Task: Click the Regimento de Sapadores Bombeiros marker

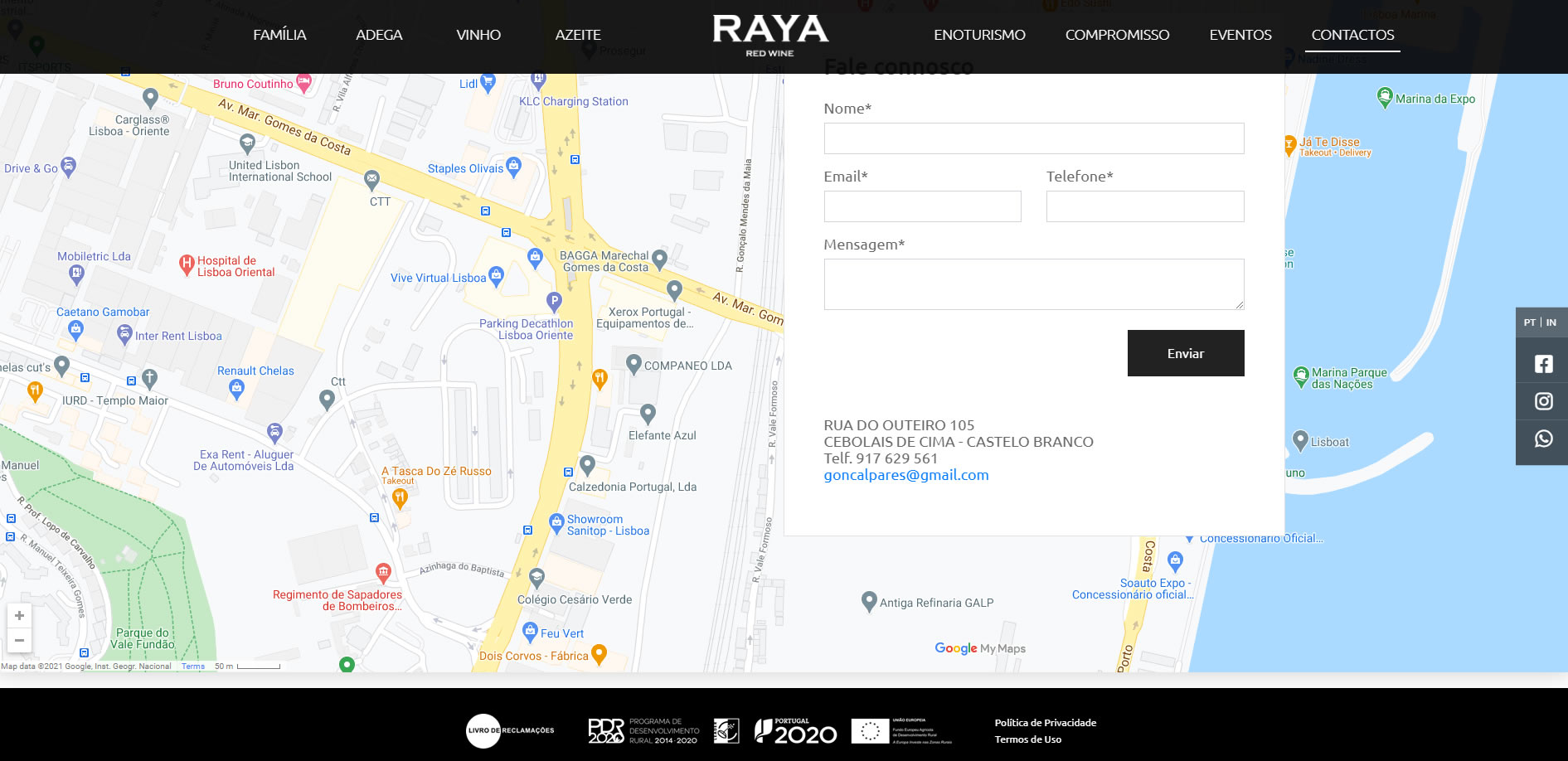Action: (383, 572)
